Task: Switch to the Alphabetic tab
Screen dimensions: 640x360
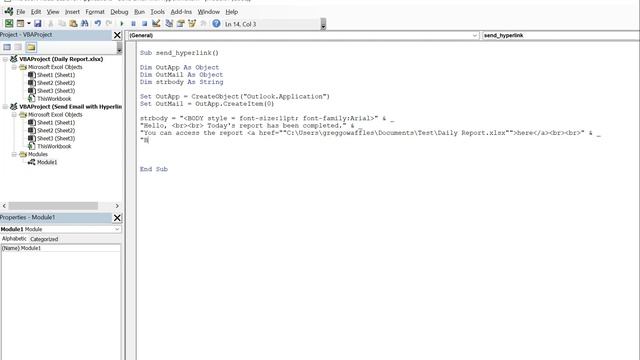Action: click(14, 239)
